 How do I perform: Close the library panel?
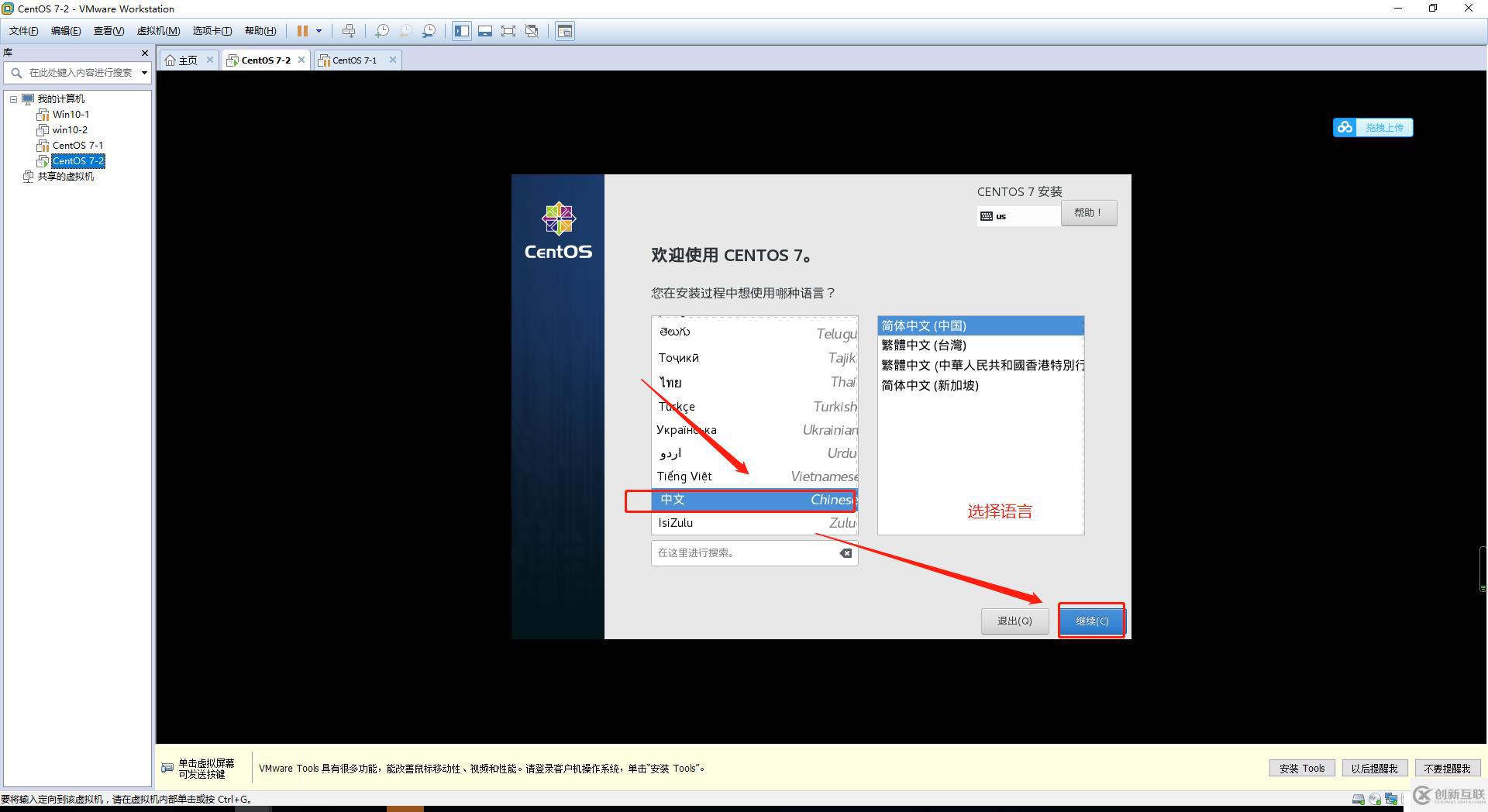click(144, 53)
